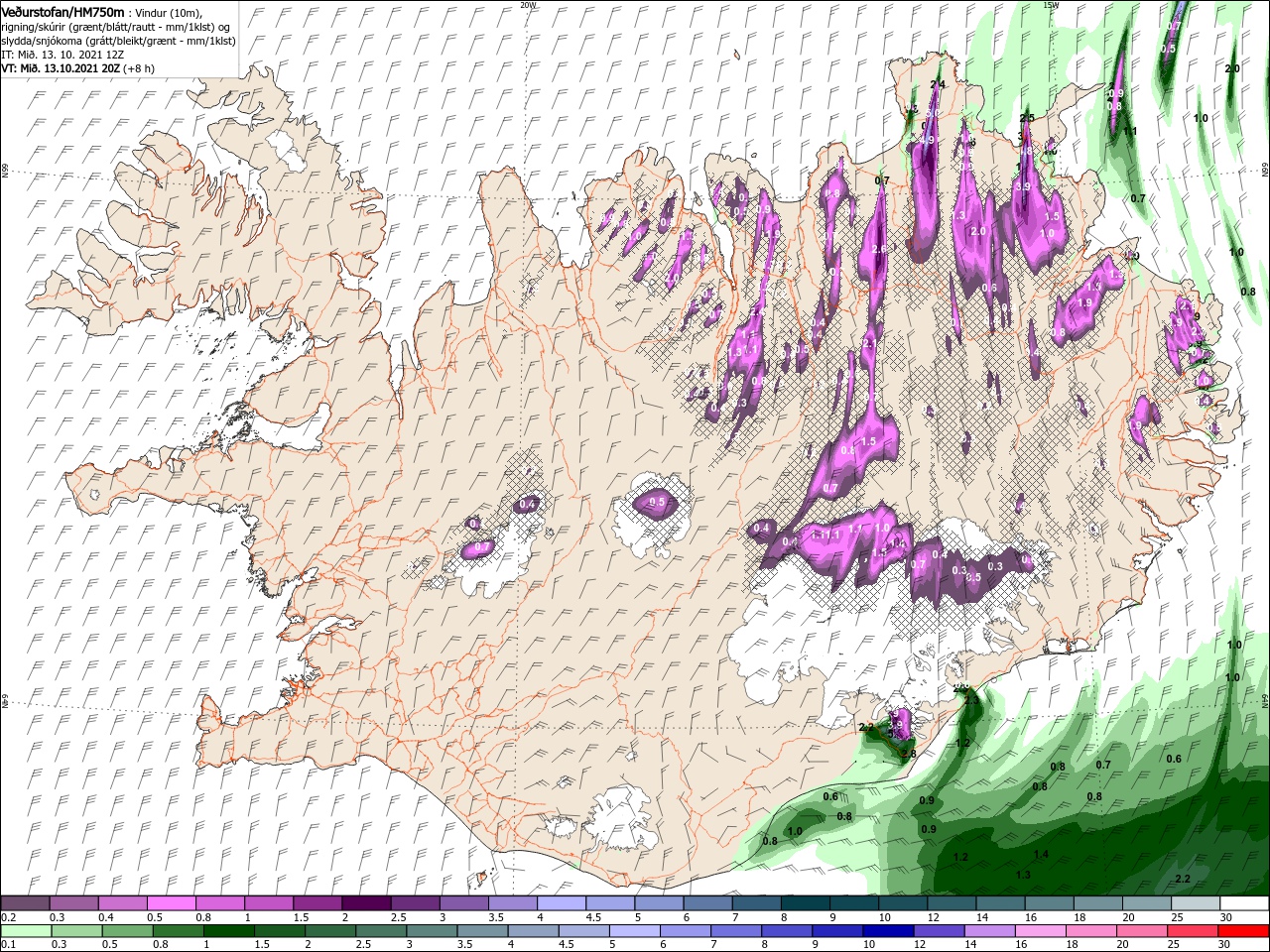Screen dimensions: 1270x952
Task: Click the 20W longitude label at top
Action: (x=528, y=4)
